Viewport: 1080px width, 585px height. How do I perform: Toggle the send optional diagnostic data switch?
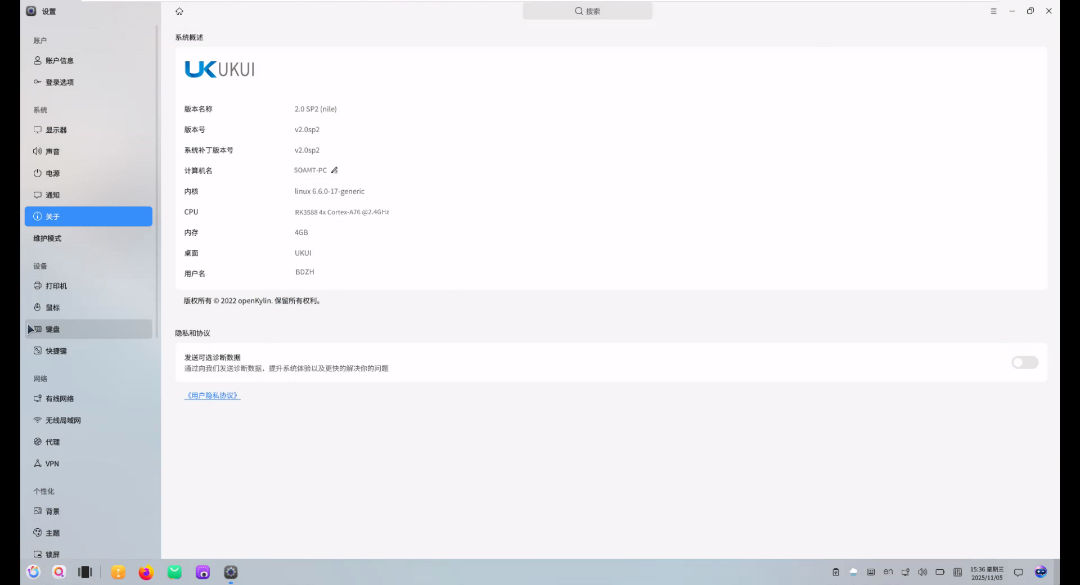click(1024, 362)
